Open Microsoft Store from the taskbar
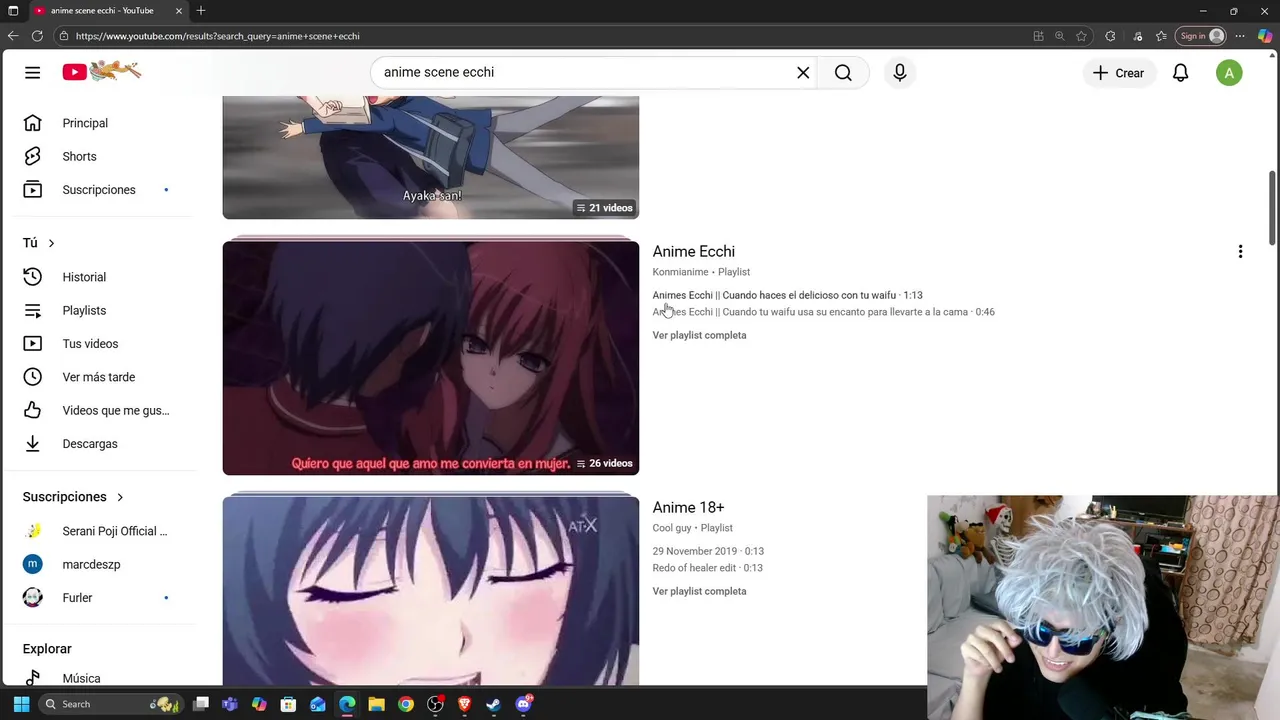The image size is (1280, 720). click(288, 704)
